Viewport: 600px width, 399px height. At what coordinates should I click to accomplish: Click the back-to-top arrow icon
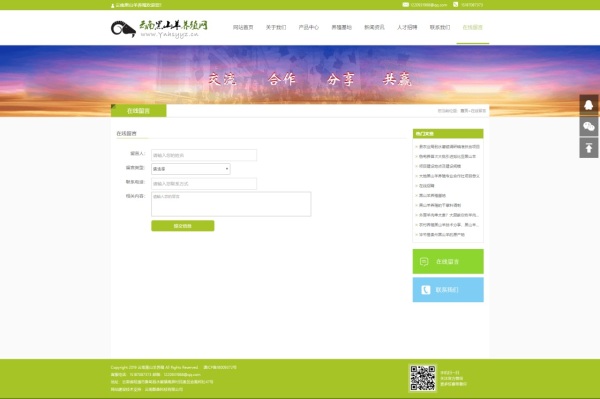coord(589,148)
